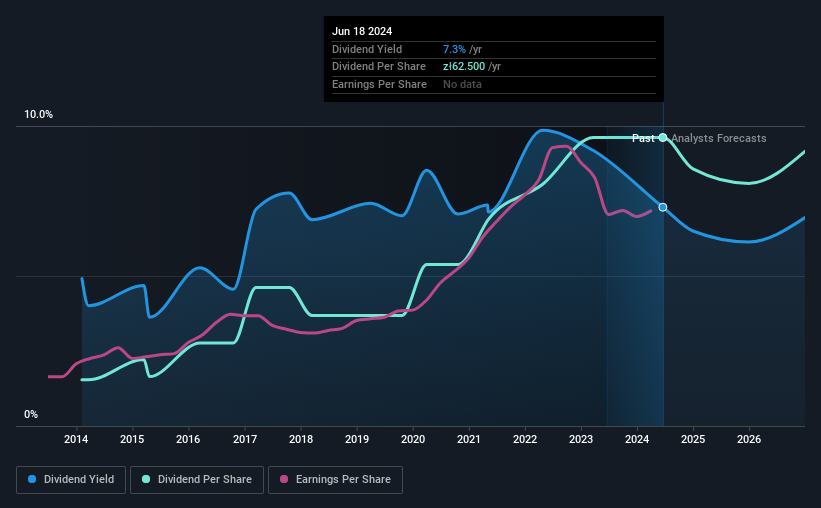Click the 2020 x-axis label
Image resolution: width=821 pixels, height=508 pixels.
click(413, 439)
